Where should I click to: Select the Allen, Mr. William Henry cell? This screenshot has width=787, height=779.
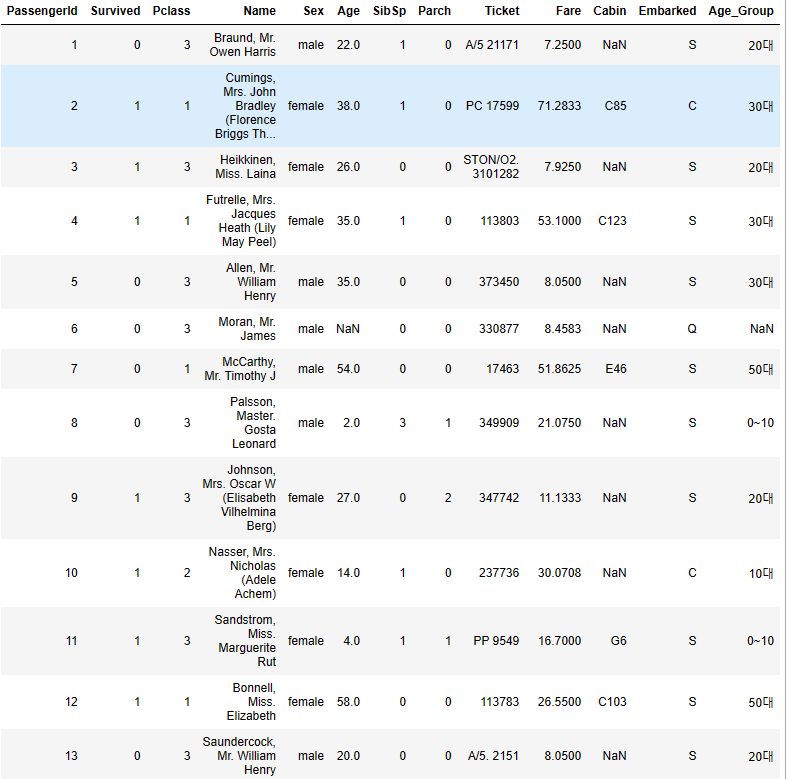point(250,282)
